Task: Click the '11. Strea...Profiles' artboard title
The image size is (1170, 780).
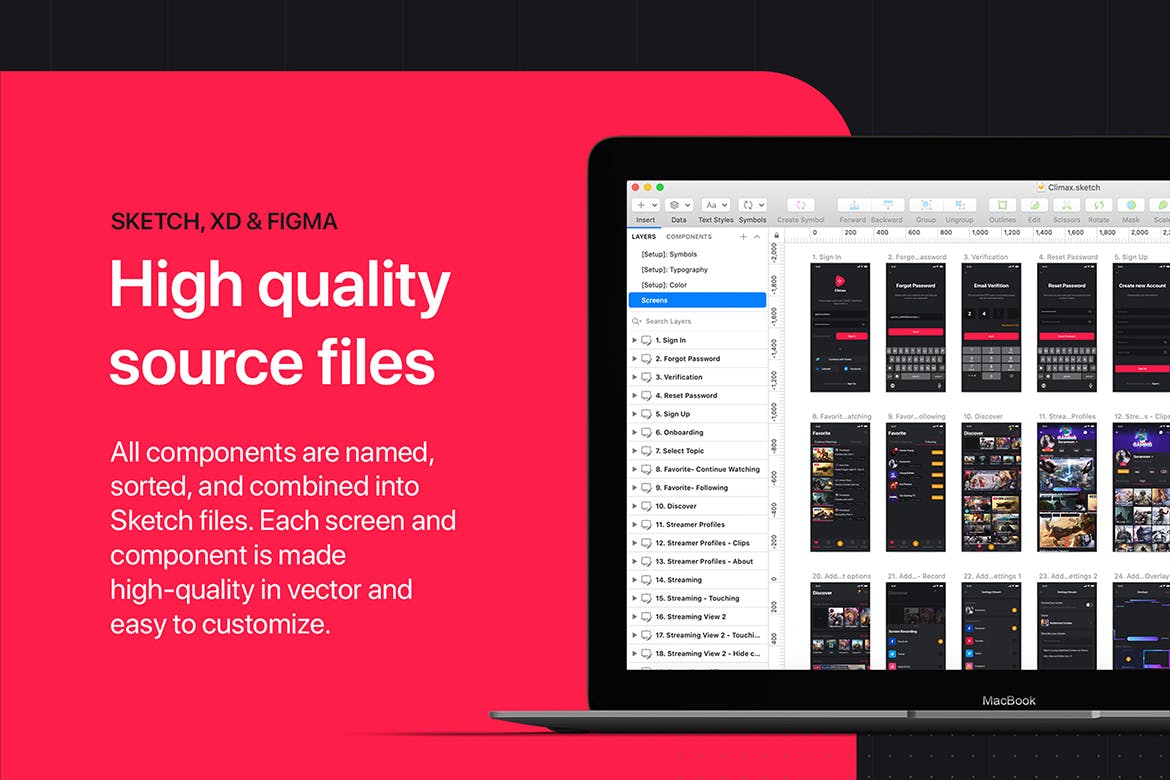Action: (1067, 416)
